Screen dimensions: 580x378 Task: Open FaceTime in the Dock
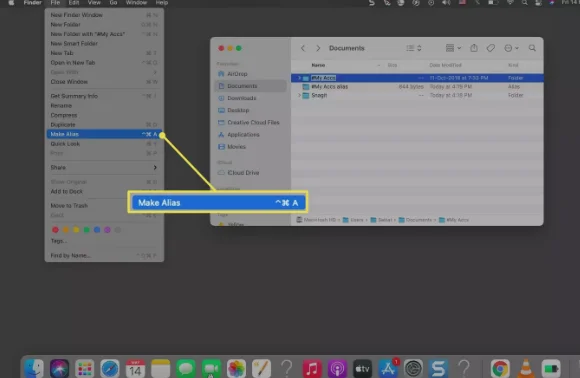(x=211, y=368)
